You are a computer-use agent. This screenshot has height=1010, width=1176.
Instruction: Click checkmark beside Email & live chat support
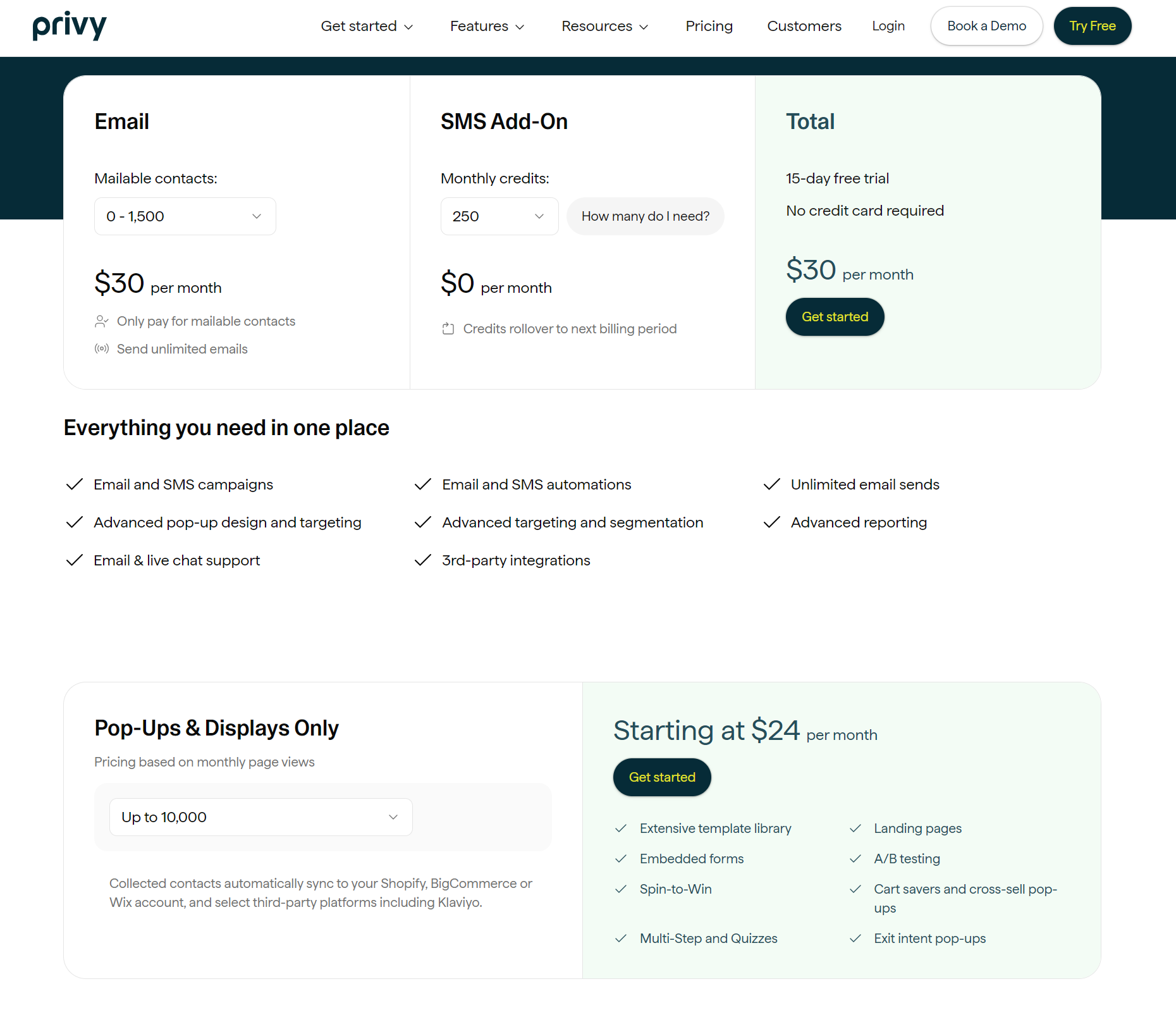coord(75,560)
